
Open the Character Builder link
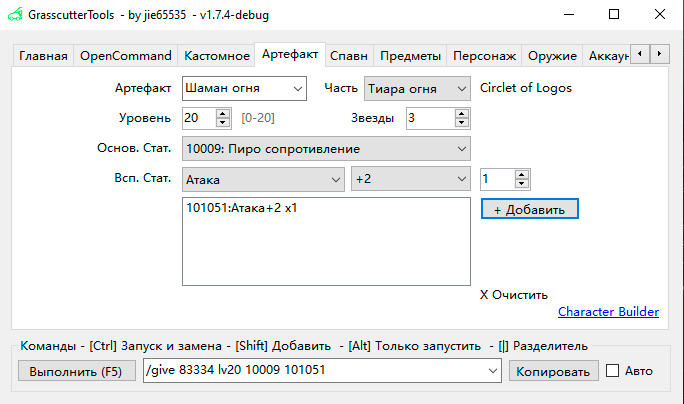tap(608, 312)
